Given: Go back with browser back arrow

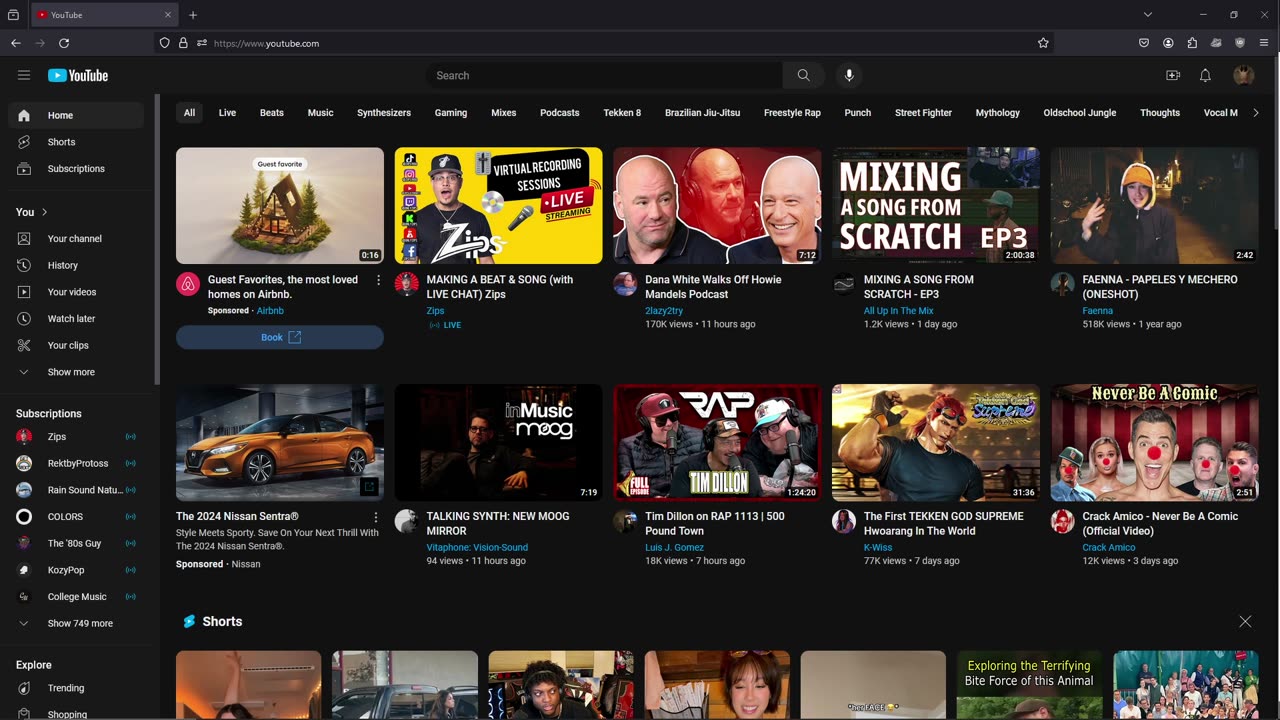Looking at the screenshot, I should [x=16, y=43].
